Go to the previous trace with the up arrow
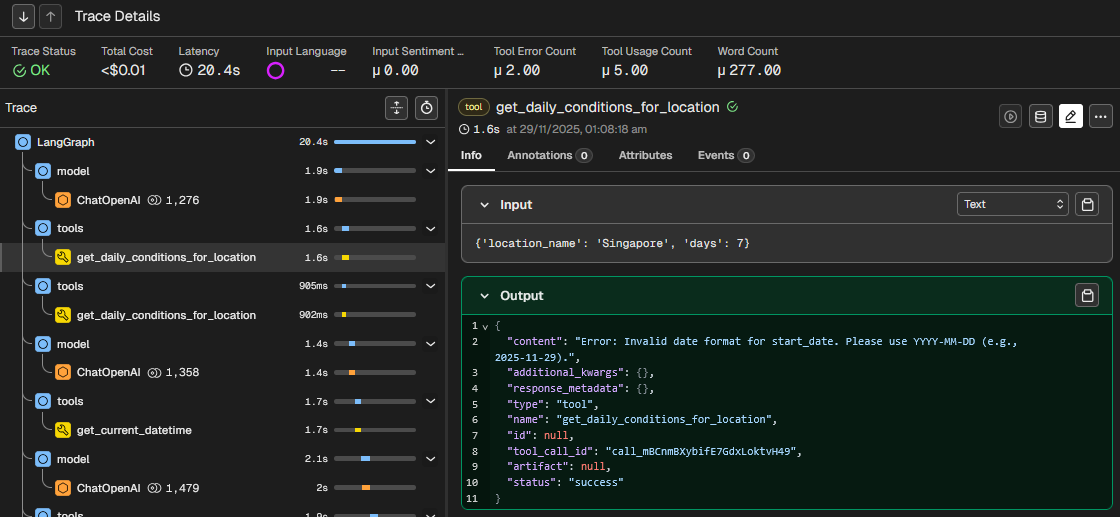This screenshot has height=517, width=1120. click(x=51, y=16)
